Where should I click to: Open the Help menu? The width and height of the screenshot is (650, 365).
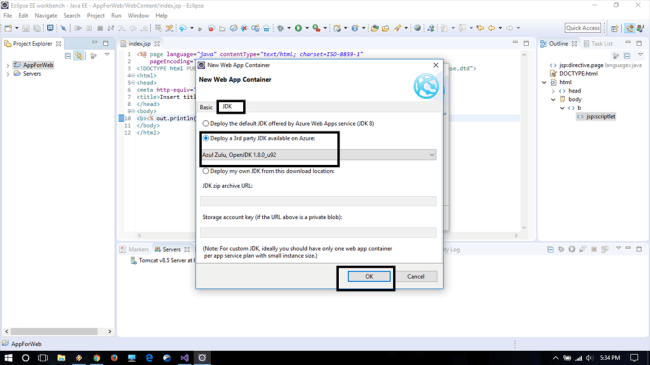(161, 15)
